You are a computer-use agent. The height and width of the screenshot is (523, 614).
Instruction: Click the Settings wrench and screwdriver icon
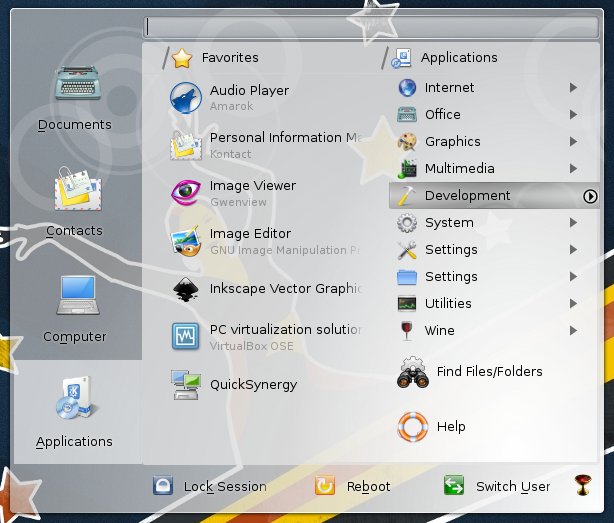(x=407, y=250)
